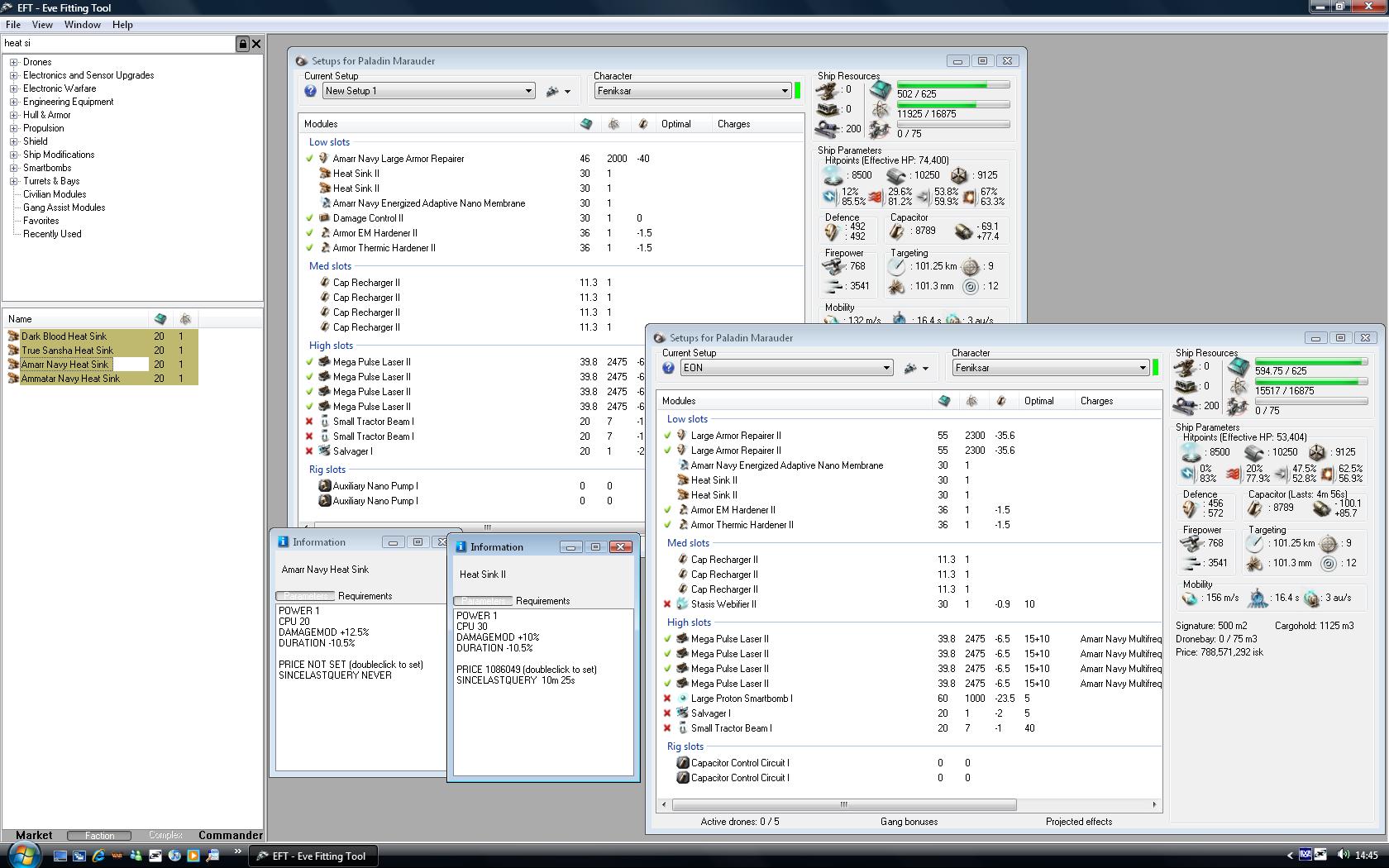Toggle Amarr Navy Large Armor Repairer active checkmark
This screenshot has height=868, width=1389.
pyautogui.click(x=310, y=159)
